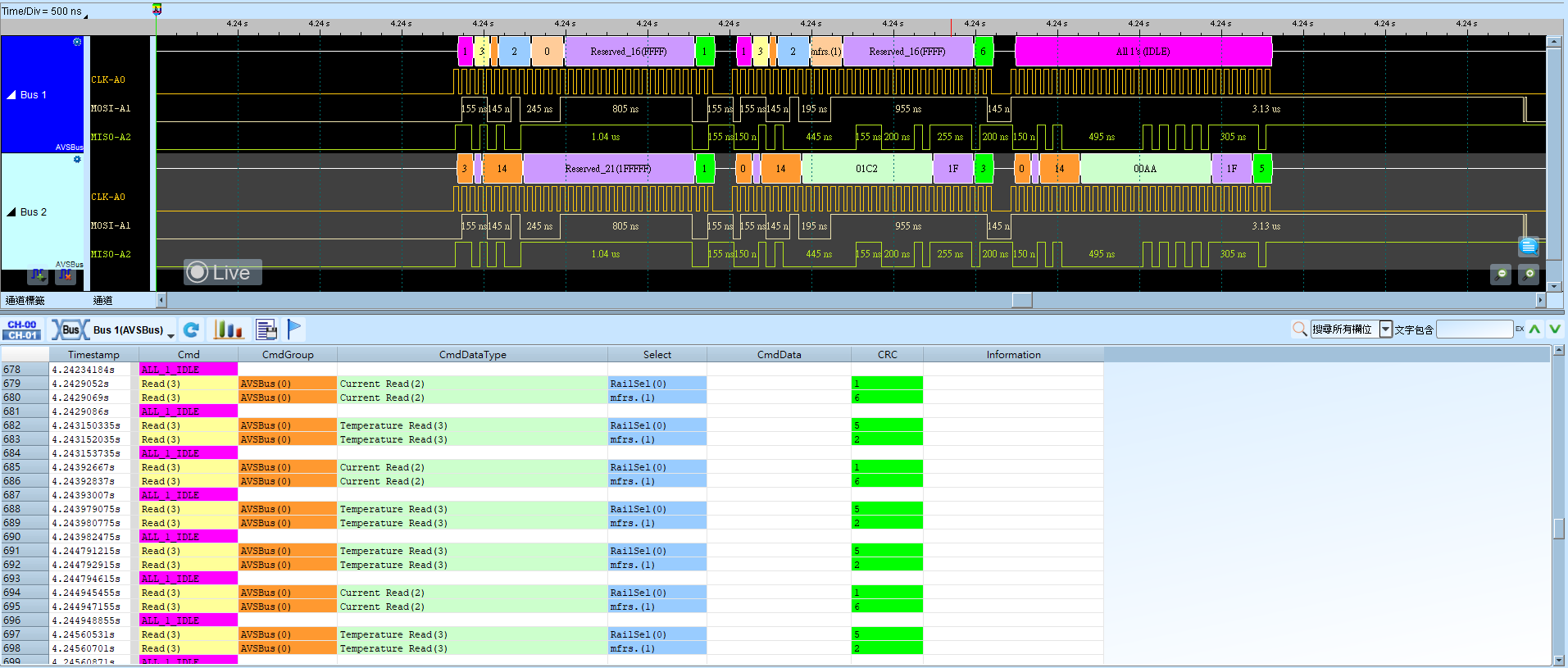Viewport: 1568px width, 668px height.
Task: Click the delete channel waveform icon
Action: tap(66, 276)
